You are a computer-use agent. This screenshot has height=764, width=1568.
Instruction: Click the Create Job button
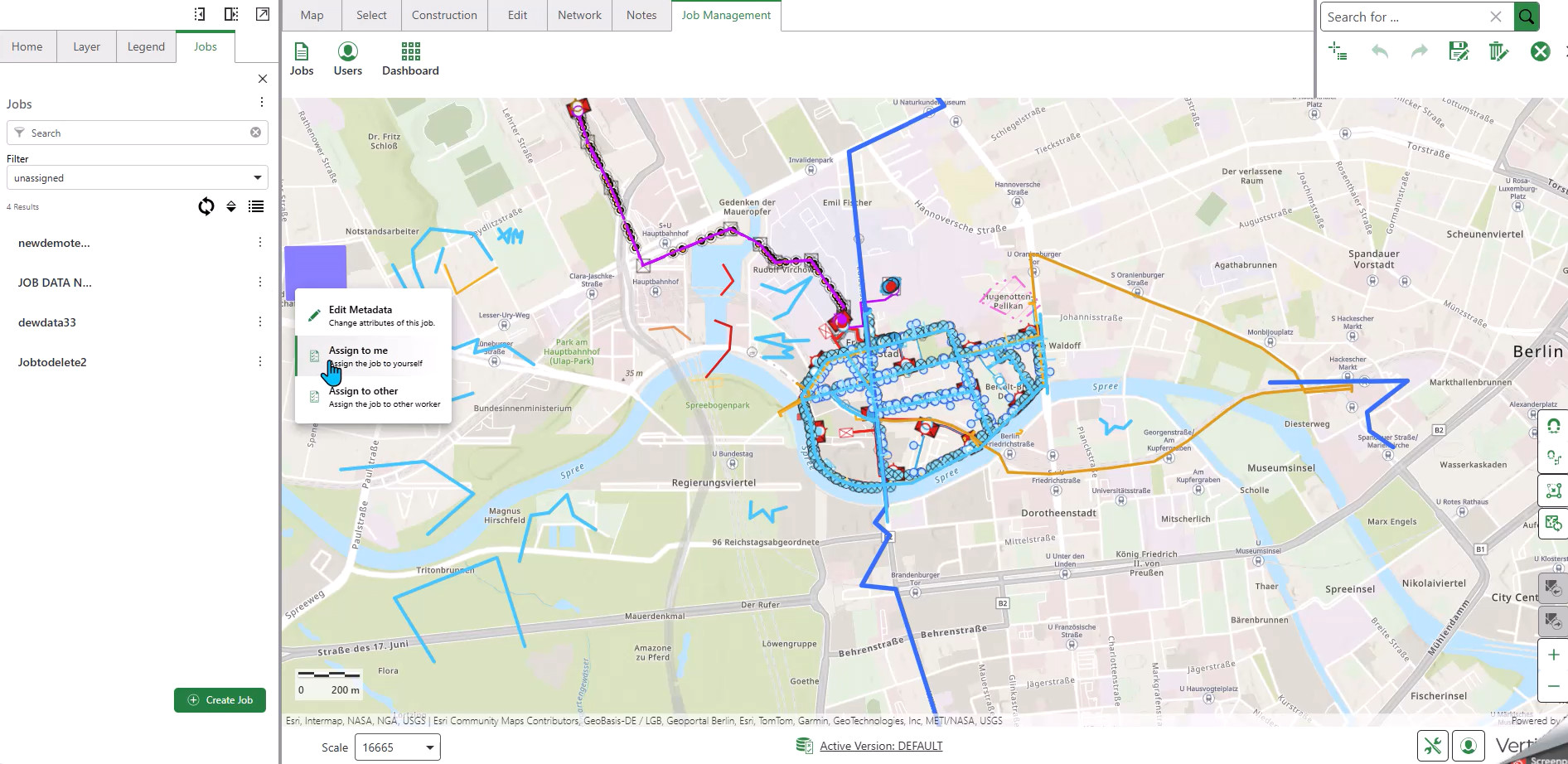(220, 700)
